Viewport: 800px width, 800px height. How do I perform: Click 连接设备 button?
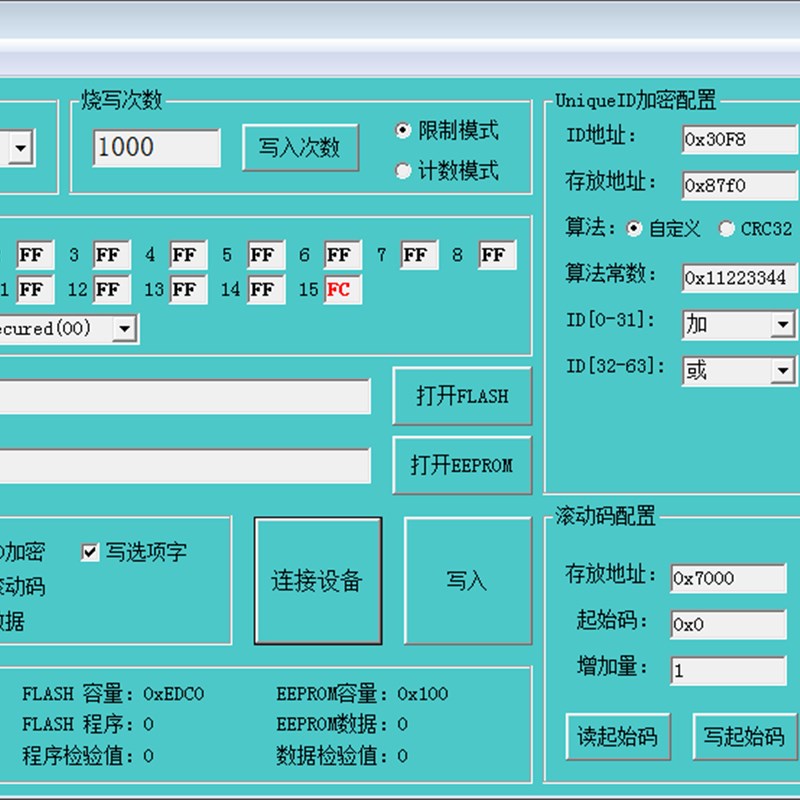(318, 581)
